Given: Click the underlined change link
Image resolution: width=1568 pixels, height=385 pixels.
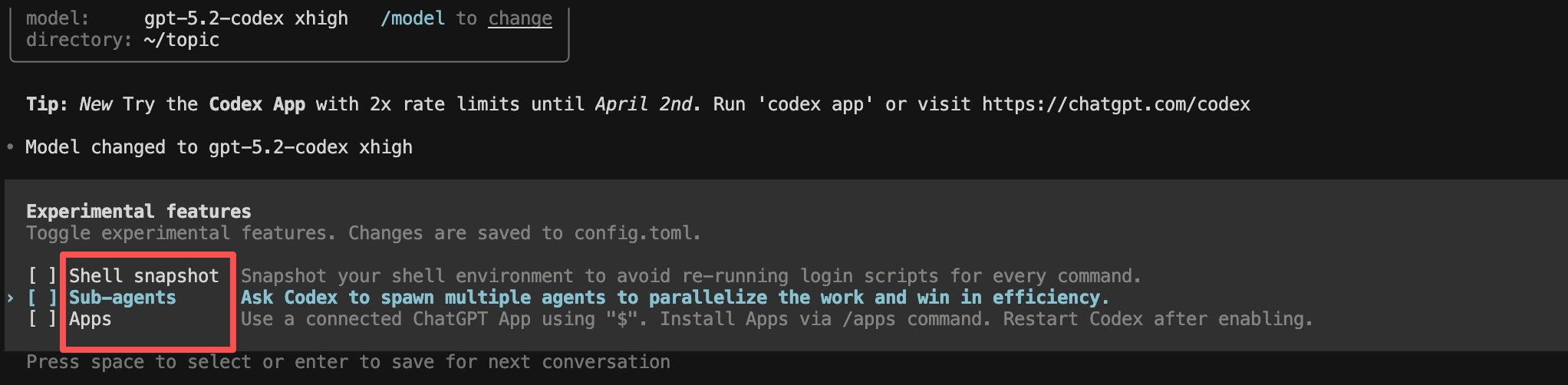Looking at the screenshot, I should tap(520, 18).
